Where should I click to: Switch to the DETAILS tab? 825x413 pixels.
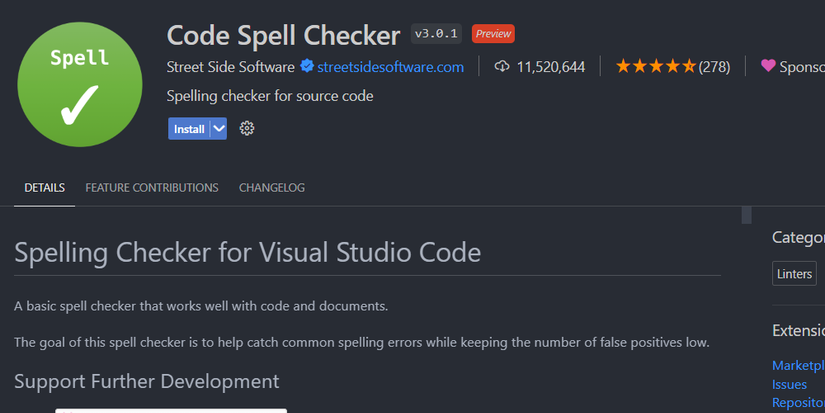45,188
